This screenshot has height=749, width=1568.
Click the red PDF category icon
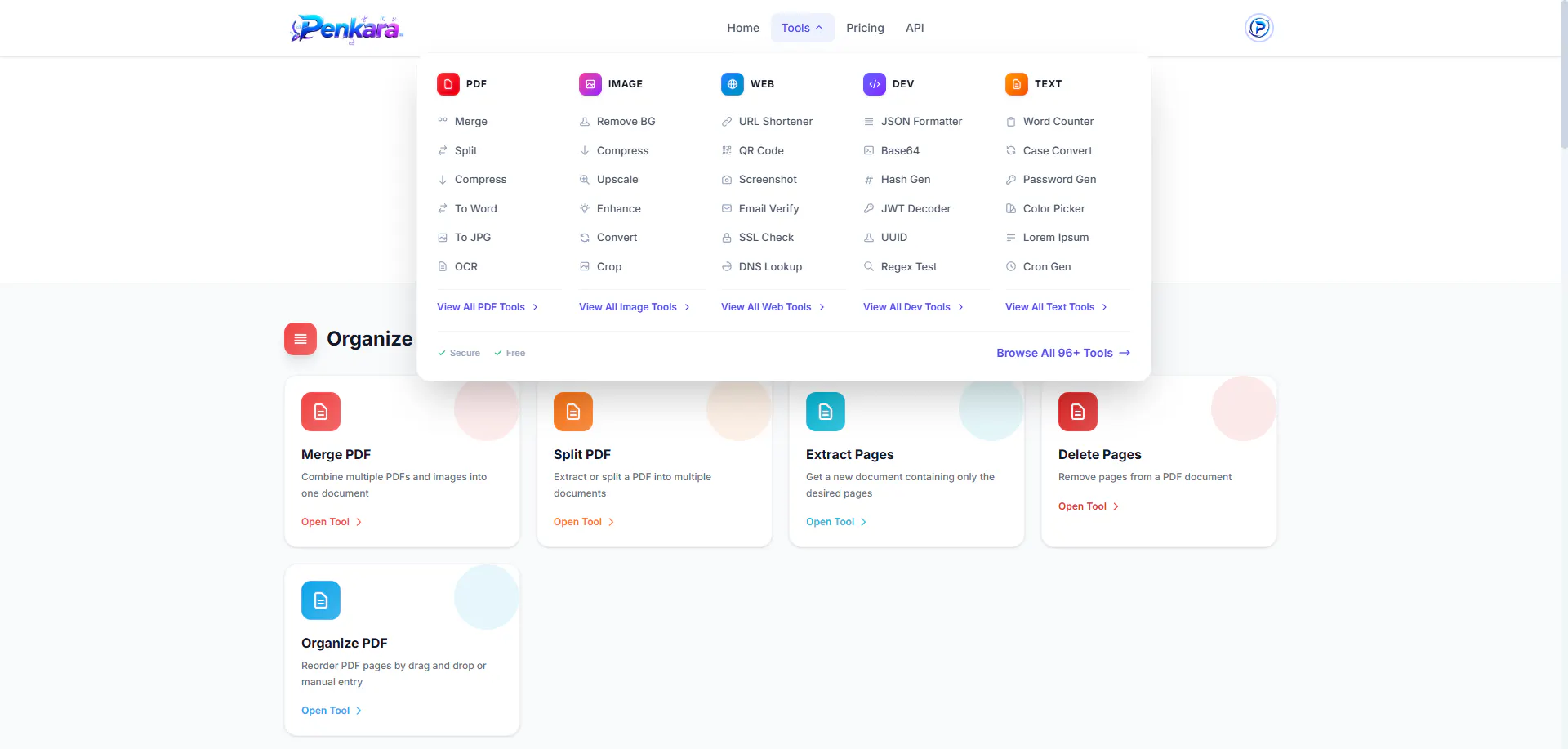point(448,84)
